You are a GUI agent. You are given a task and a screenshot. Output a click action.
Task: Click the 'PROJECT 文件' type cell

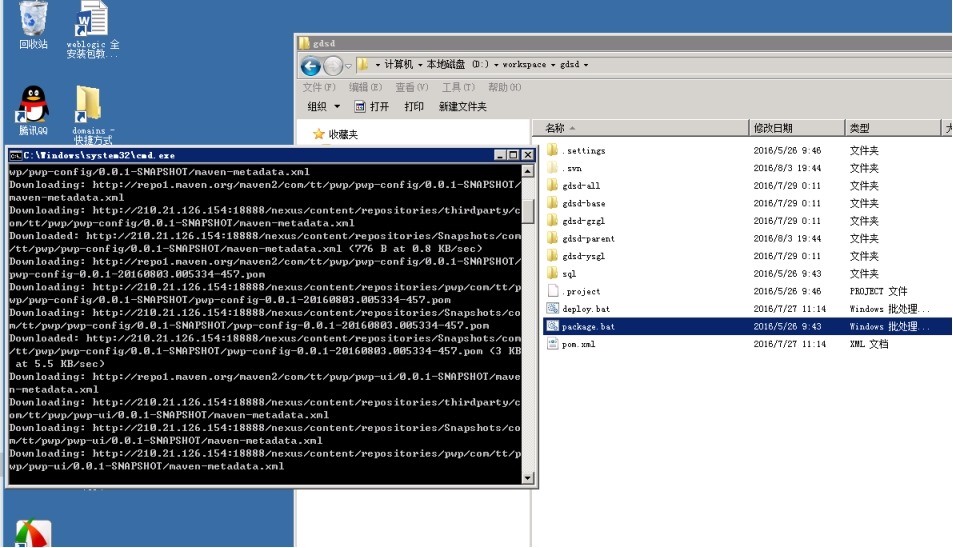(878, 292)
